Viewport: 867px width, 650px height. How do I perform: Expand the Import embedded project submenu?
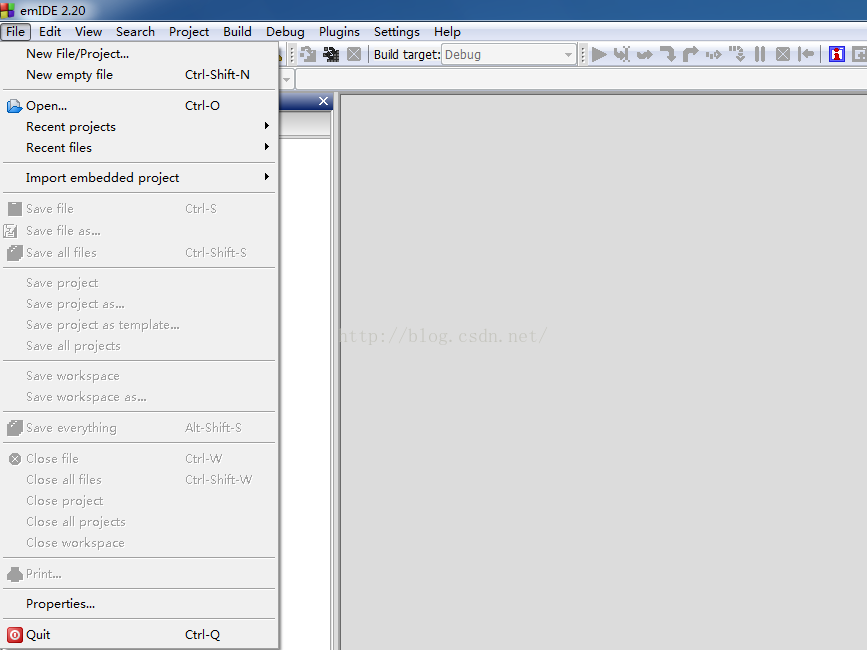tap(139, 177)
